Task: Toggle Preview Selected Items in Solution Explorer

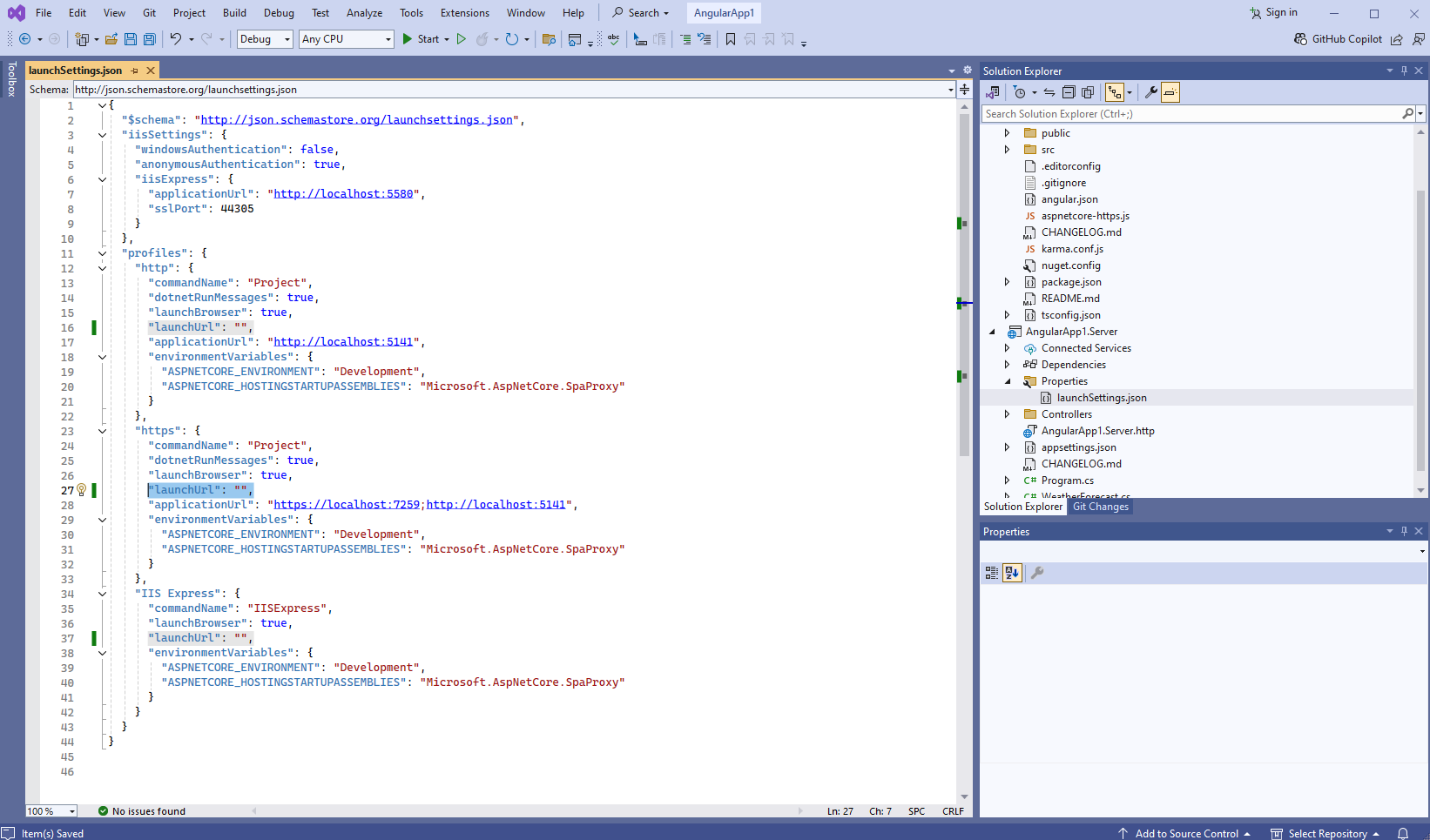Action: [x=1170, y=92]
